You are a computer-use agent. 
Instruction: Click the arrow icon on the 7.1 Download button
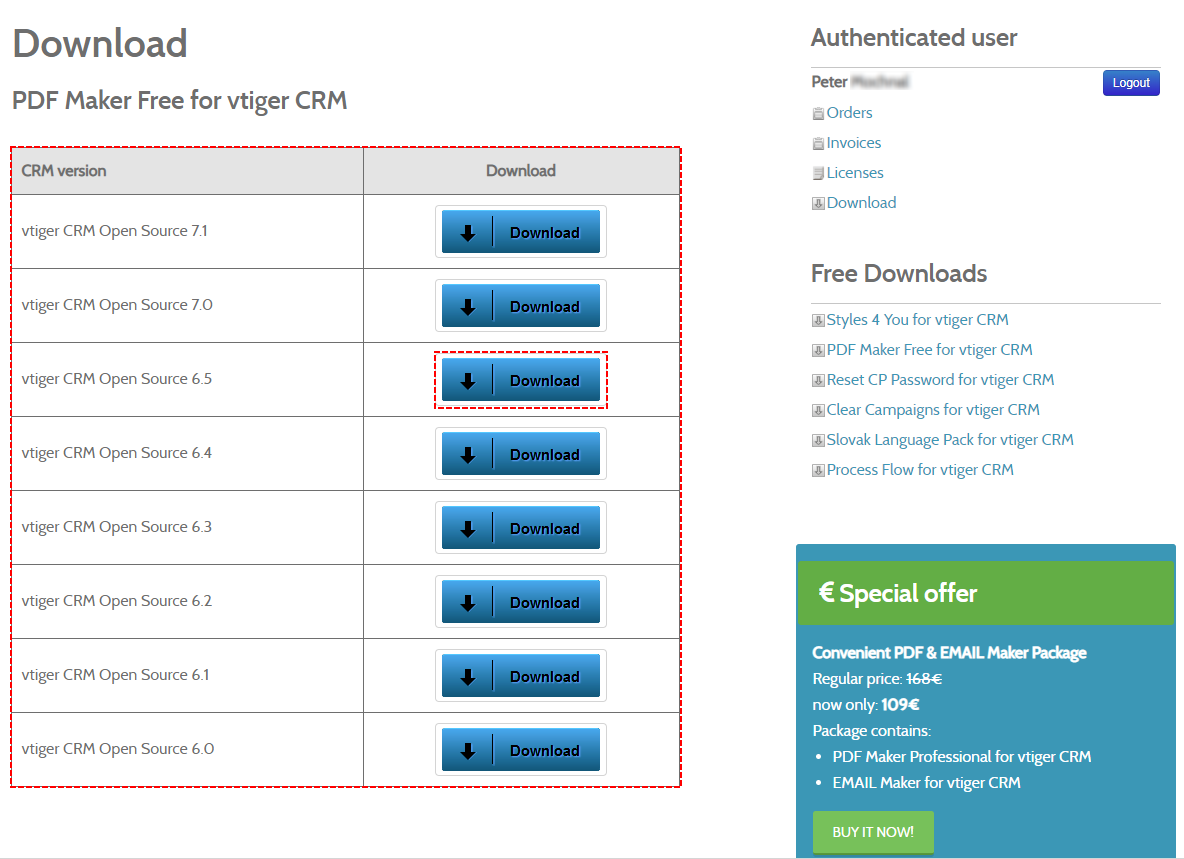pyautogui.click(x=468, y=231)
